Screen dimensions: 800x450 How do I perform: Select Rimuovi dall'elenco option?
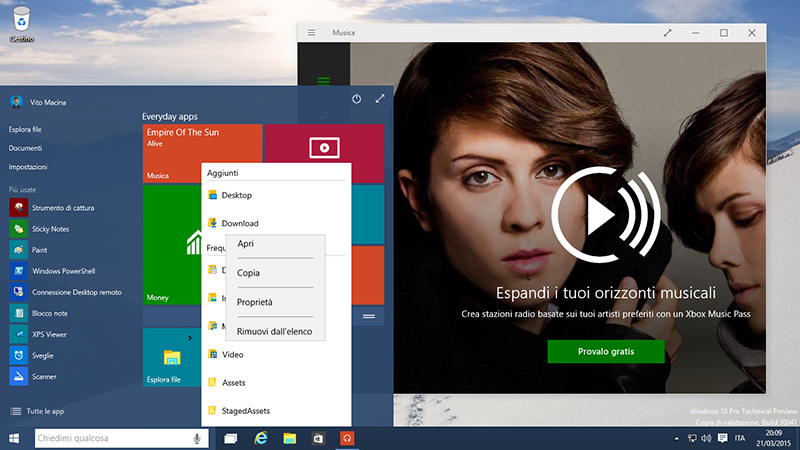[275, 332]
